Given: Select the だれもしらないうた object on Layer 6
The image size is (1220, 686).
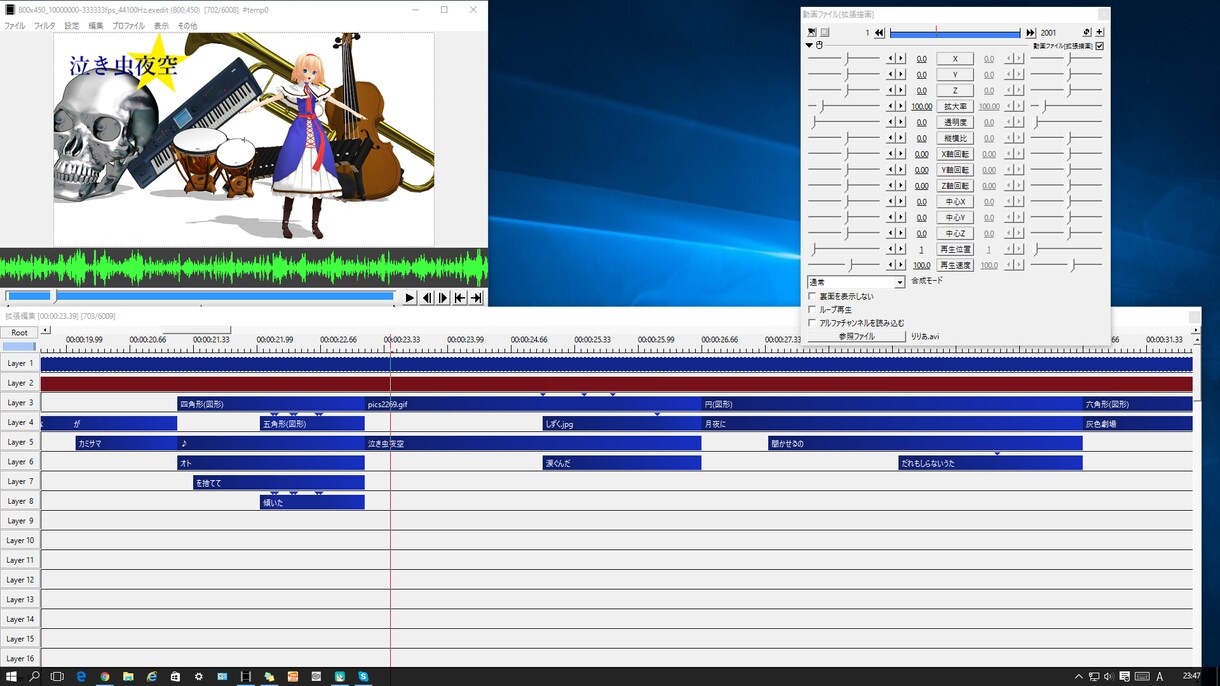Looking at the screenshot, I should [990, 463].
